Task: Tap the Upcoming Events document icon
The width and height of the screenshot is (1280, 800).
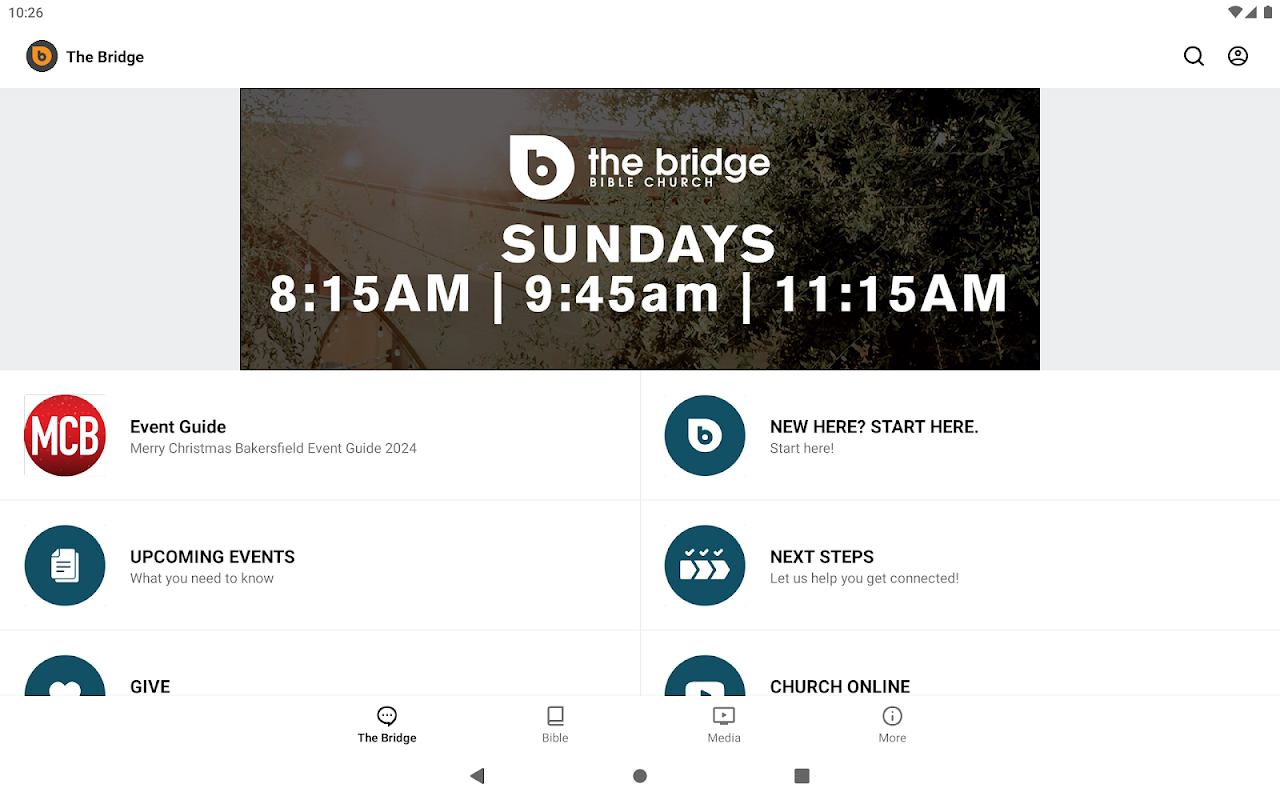Action: click(x=65, y=566)
